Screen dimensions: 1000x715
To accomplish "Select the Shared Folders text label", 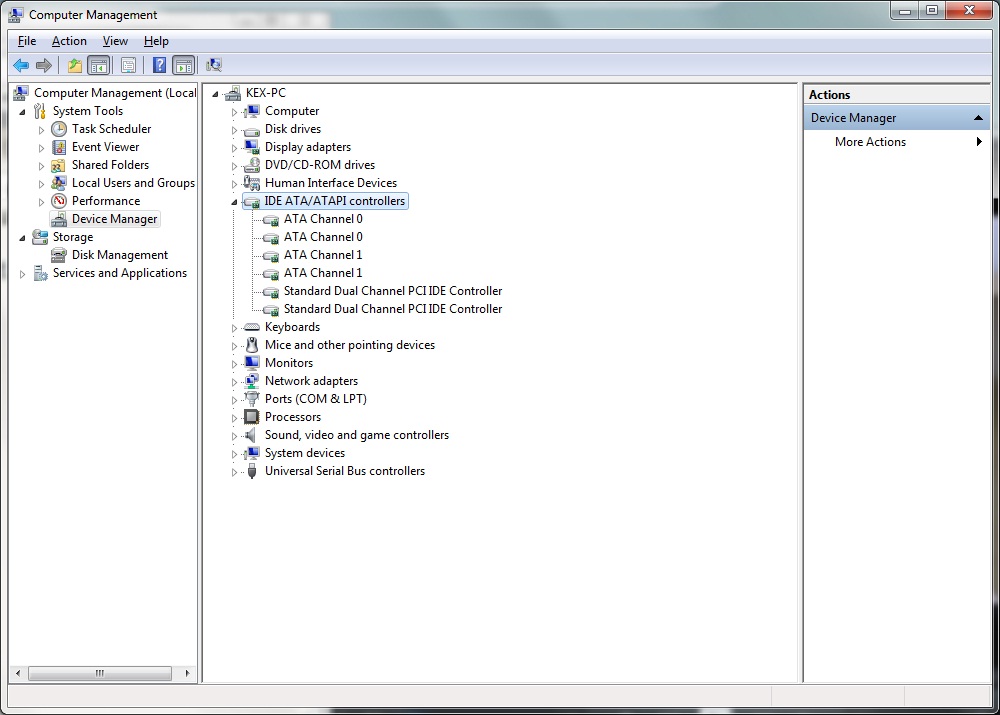I will (110, 165).
